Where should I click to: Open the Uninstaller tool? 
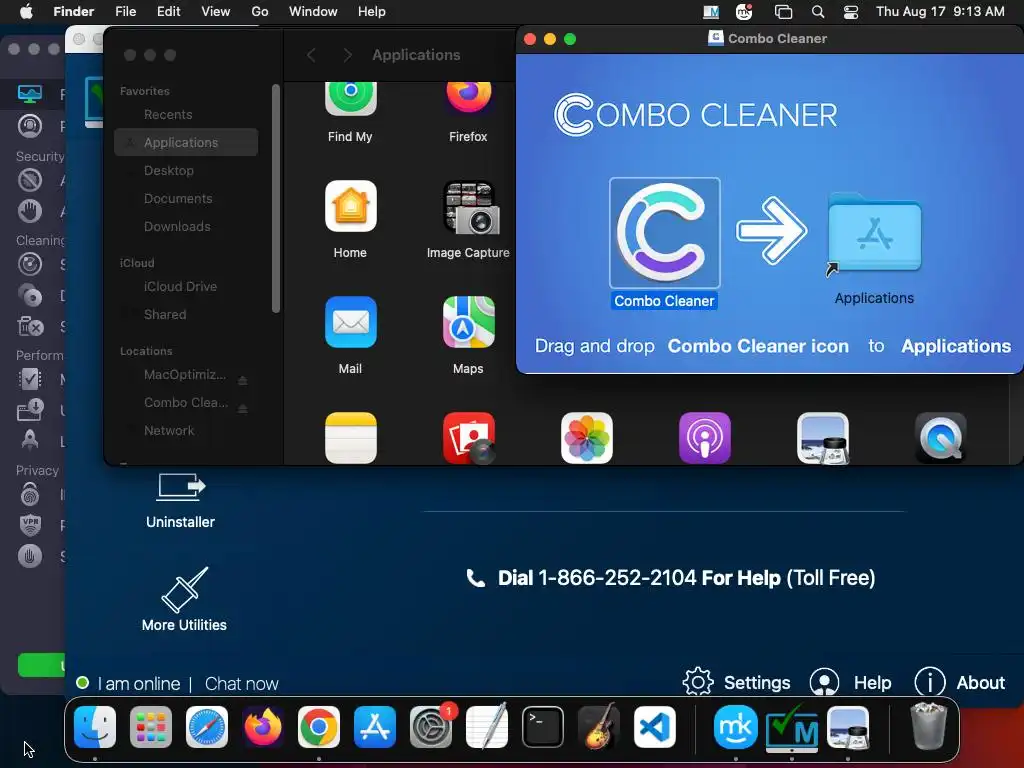[x=180, y=500]
